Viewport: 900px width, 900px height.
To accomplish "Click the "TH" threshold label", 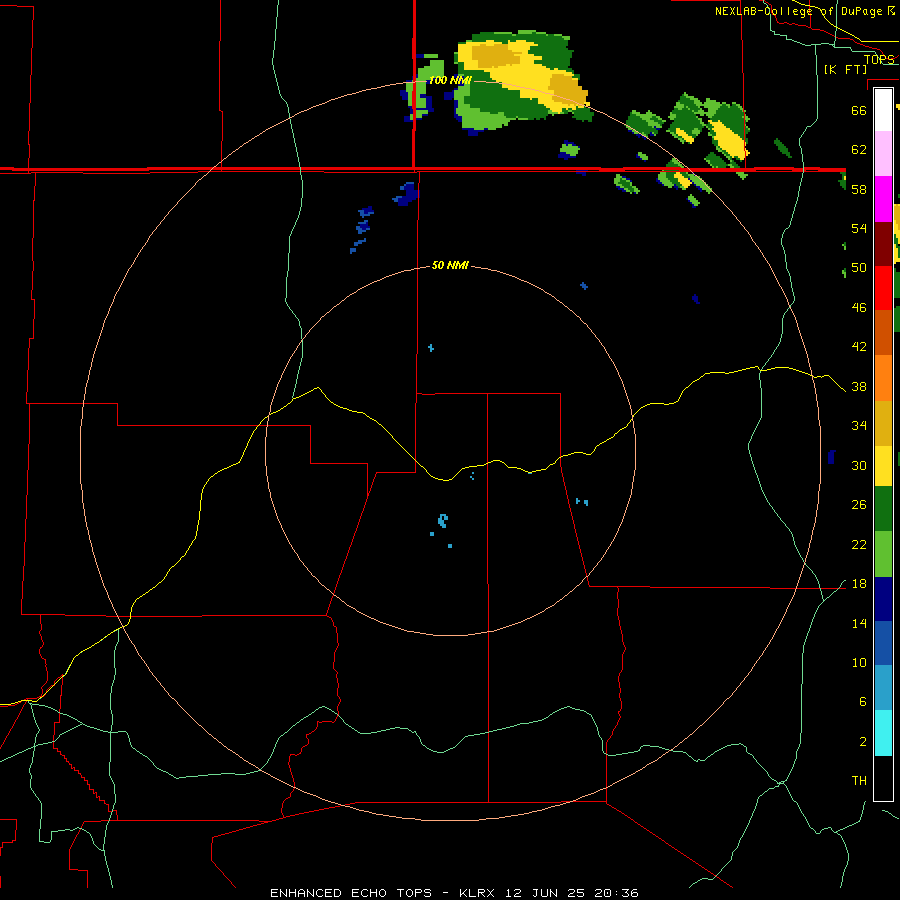I will coord(859,780).
